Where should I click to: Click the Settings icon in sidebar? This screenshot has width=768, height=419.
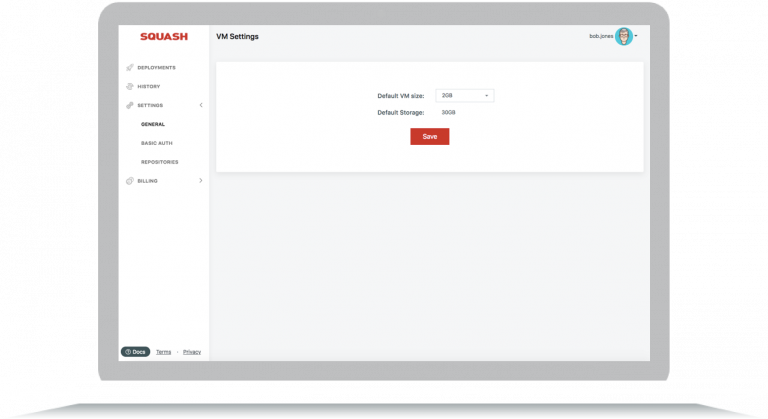pos(130,105)
